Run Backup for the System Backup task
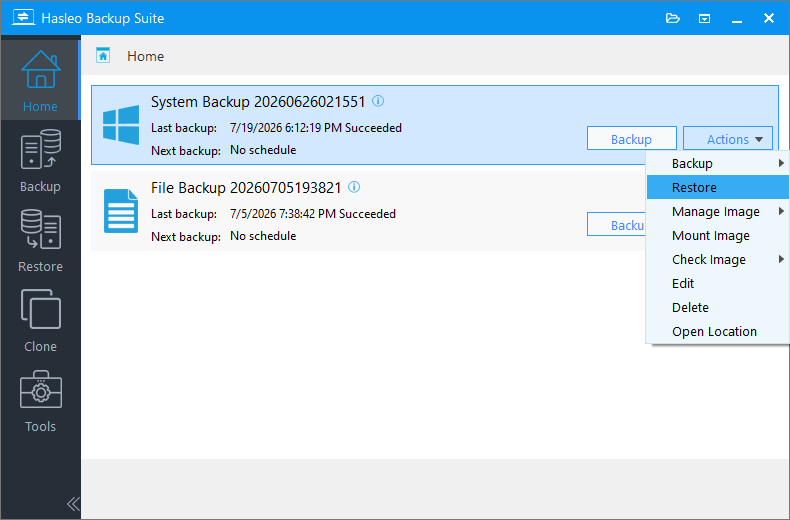This screenshot has height=520, width=790. click(x=631, y=139)
